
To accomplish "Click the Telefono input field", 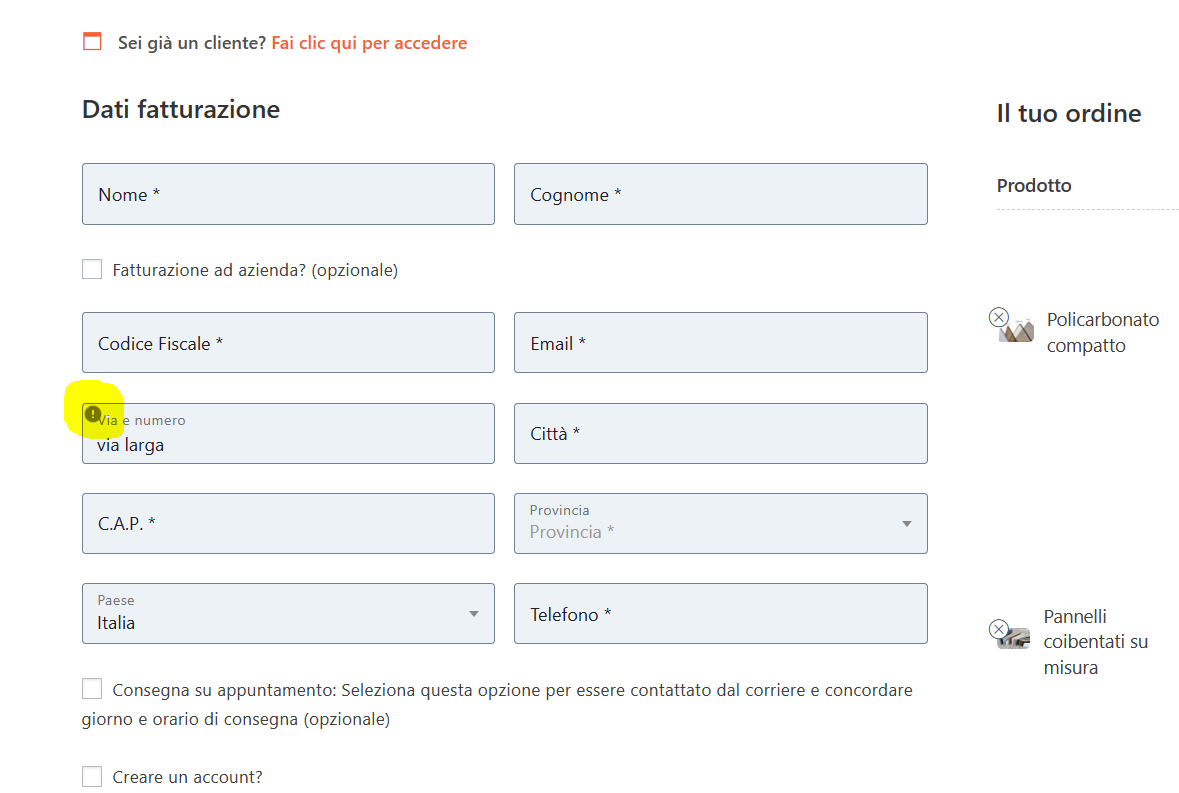I will [x=720, y=613].
